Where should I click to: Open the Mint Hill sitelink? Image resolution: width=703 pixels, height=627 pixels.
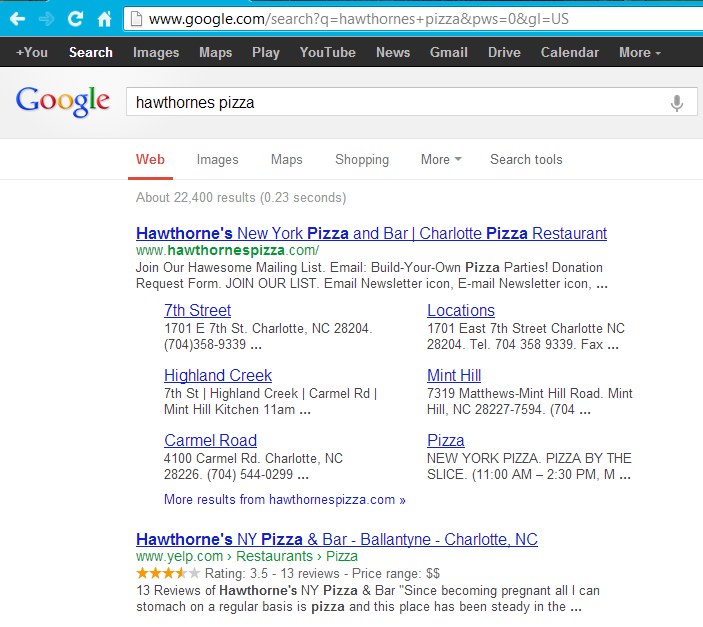[454, 375]
